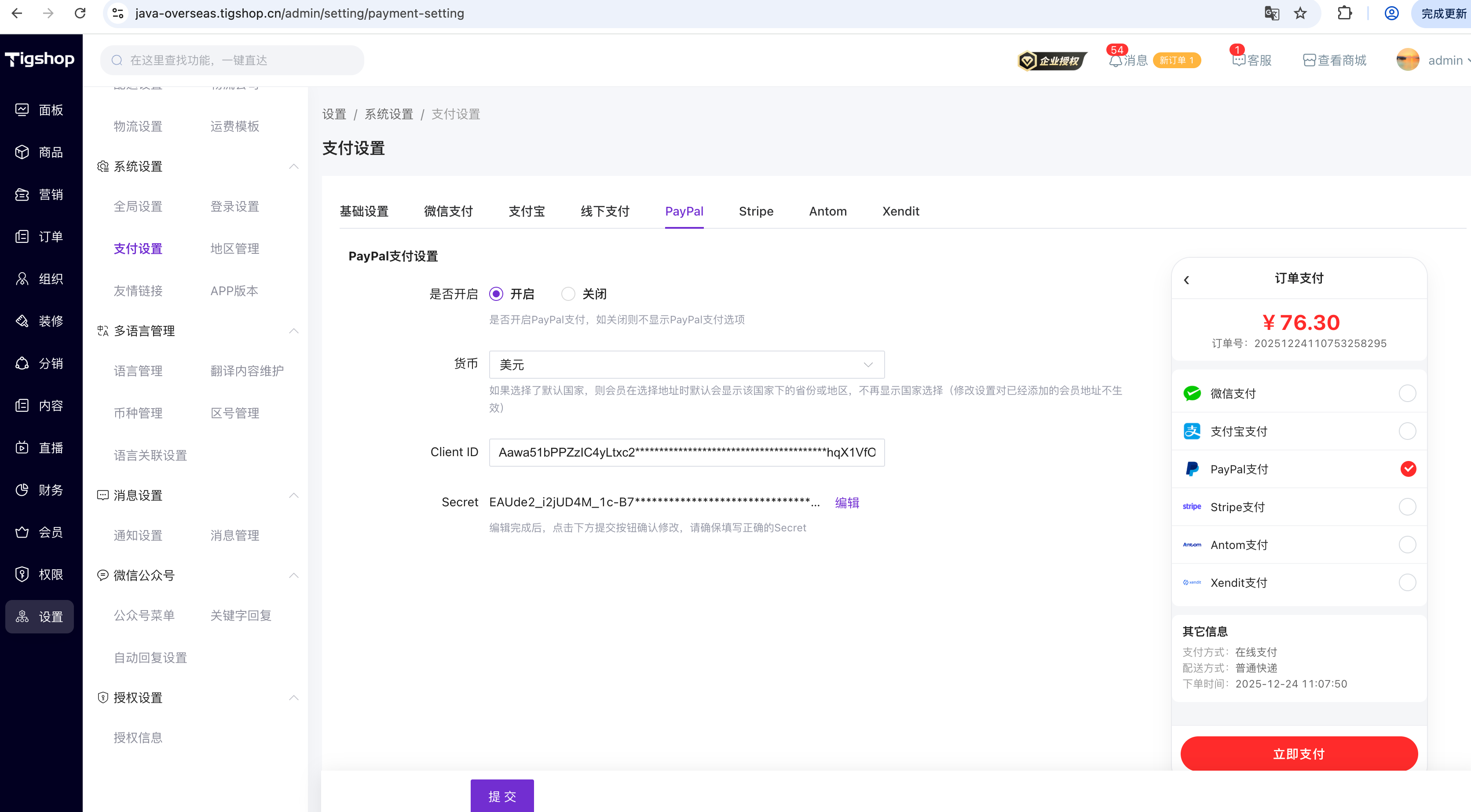The width and height of the screenshot is (1471, 812).
Task: Click the 编辑 link next to Secret
Action: (x=847, y=502)
